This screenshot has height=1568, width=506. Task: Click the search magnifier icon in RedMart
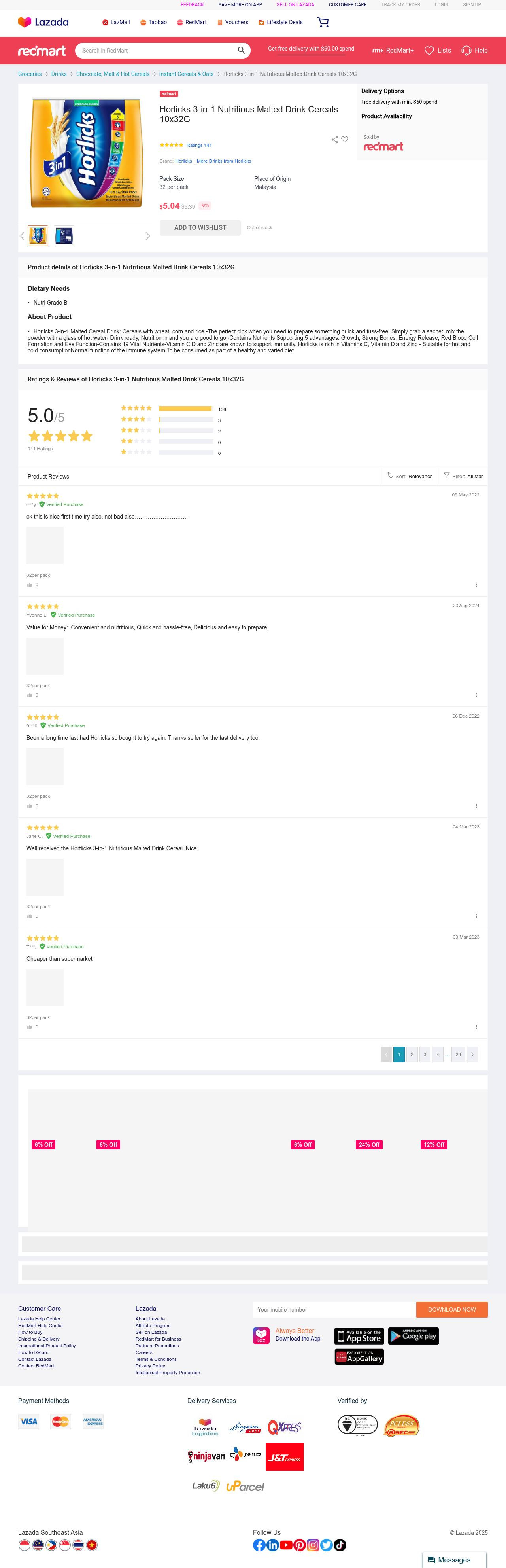coord(242,51)
